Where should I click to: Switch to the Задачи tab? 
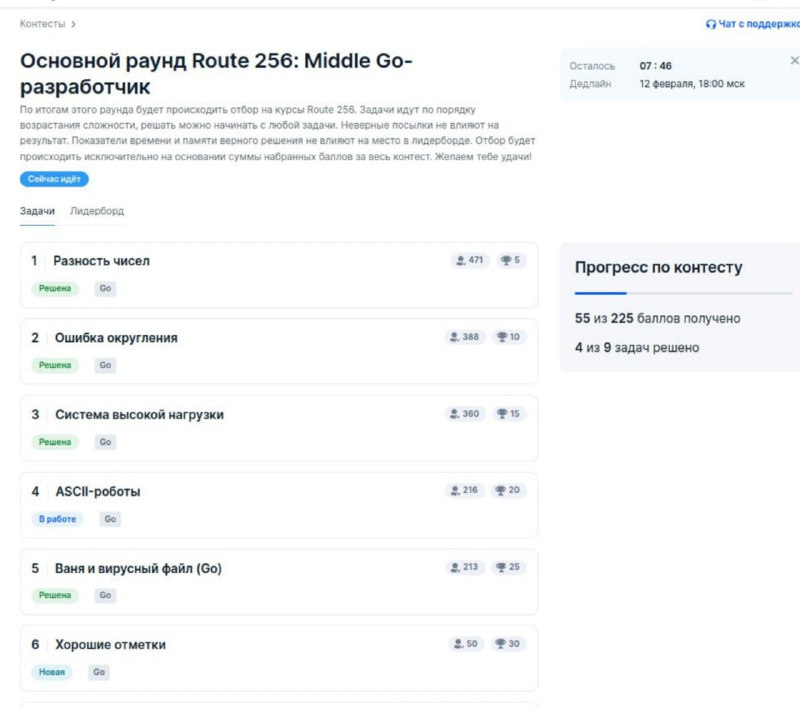(x=37, y=211)
